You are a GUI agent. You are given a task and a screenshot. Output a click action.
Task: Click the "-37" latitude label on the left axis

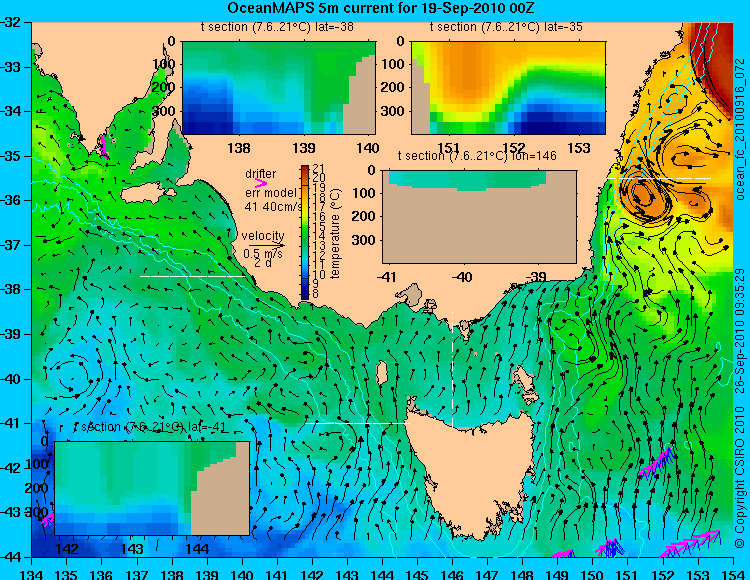point(11,245)
